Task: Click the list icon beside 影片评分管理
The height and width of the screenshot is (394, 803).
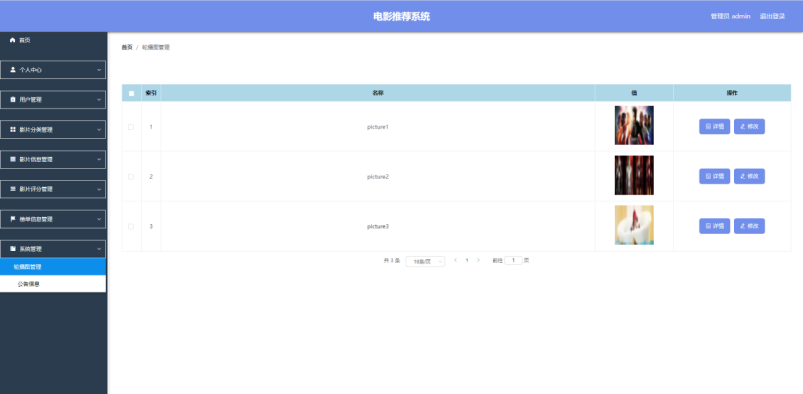Action: (13, 189)
